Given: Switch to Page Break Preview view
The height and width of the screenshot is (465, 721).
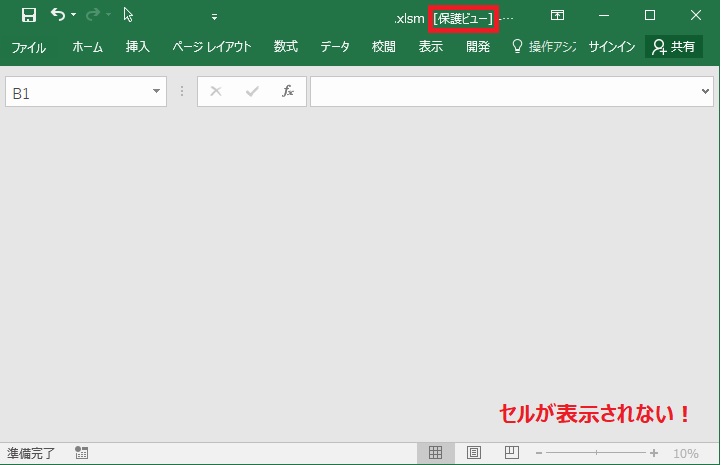Looking at the screenshot, I should [x=511, y=453].
